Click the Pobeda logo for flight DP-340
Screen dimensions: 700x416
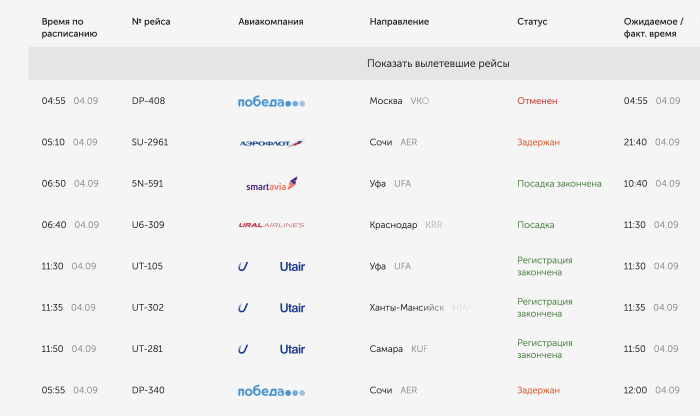pos(271,391)
